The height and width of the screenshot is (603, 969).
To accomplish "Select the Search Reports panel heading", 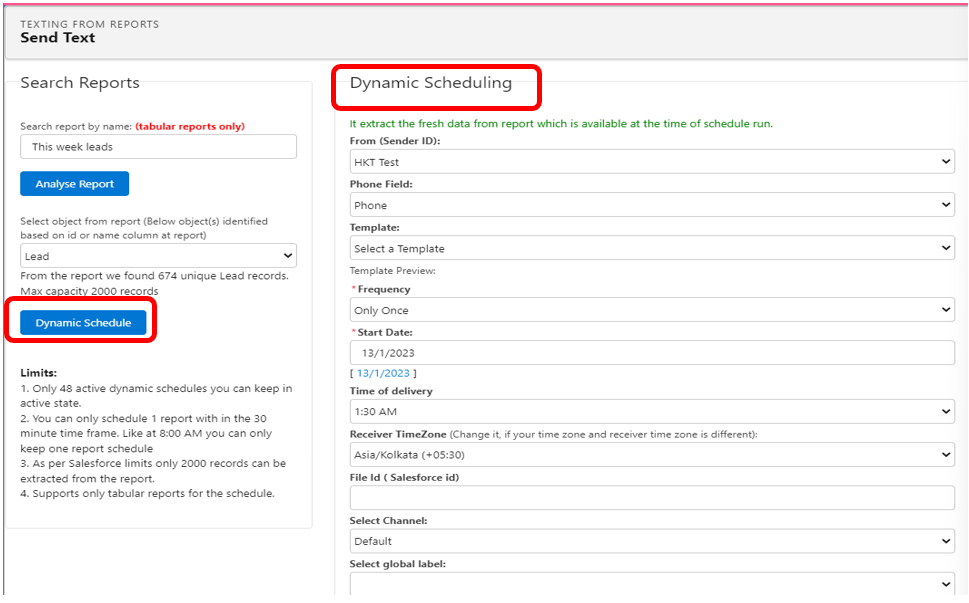I will tap(80, 83).
